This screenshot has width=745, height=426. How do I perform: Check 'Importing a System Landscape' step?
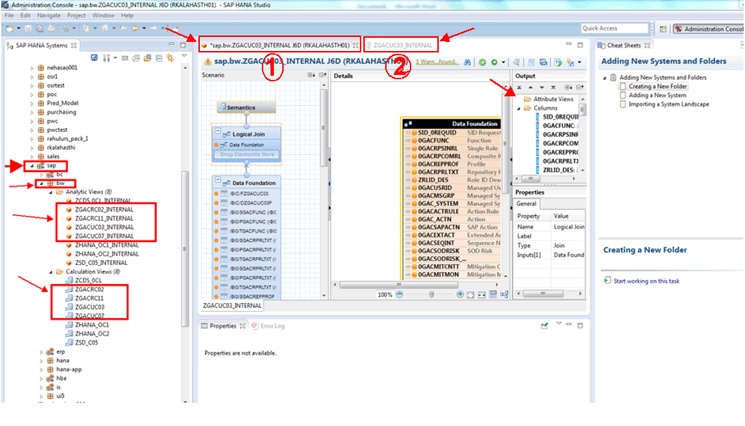pyautogui.click(x=623, y=104)
